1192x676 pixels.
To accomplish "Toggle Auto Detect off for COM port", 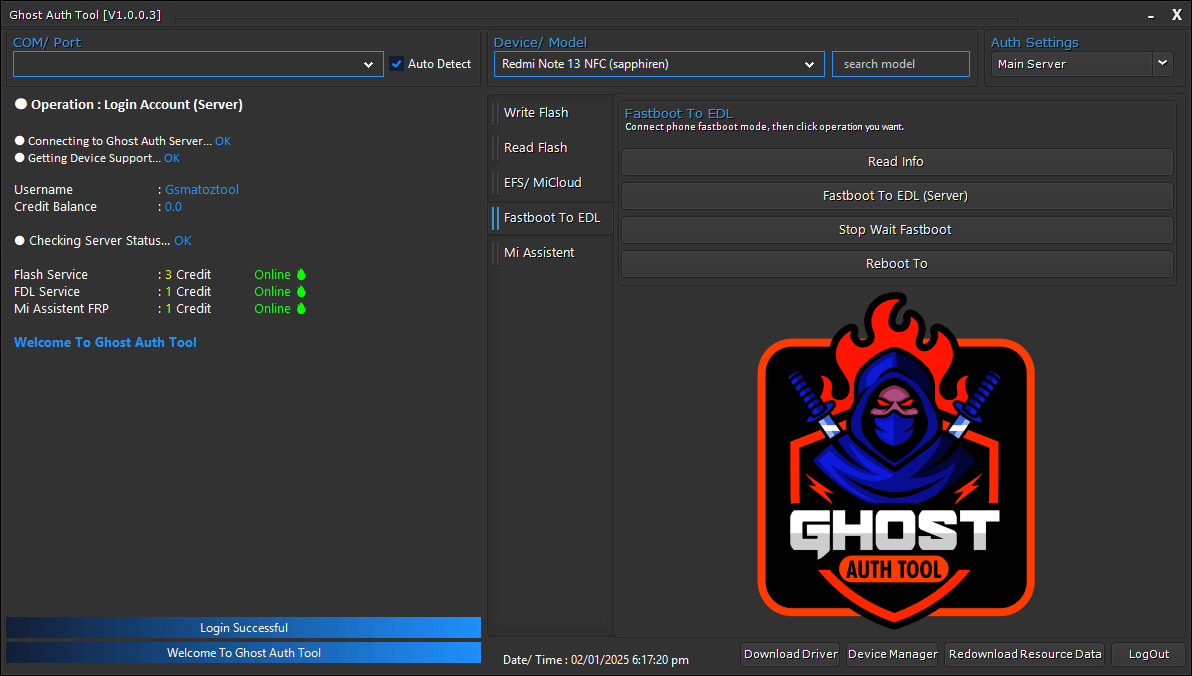I will [x=398, y=63].
